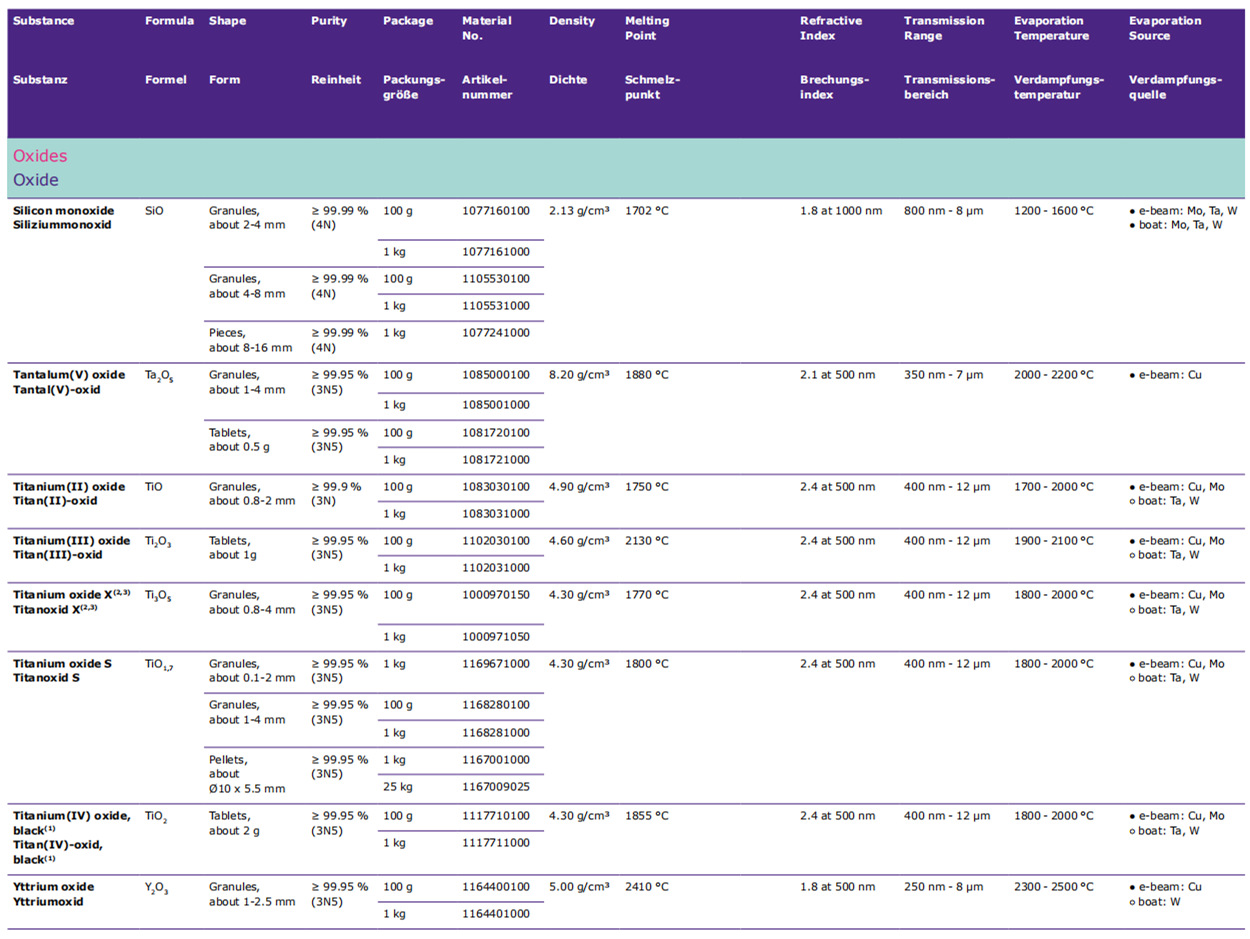The width and height of the screenshot is (1250, 939).
Task: Click material number 1085001000
Action: 496,405
